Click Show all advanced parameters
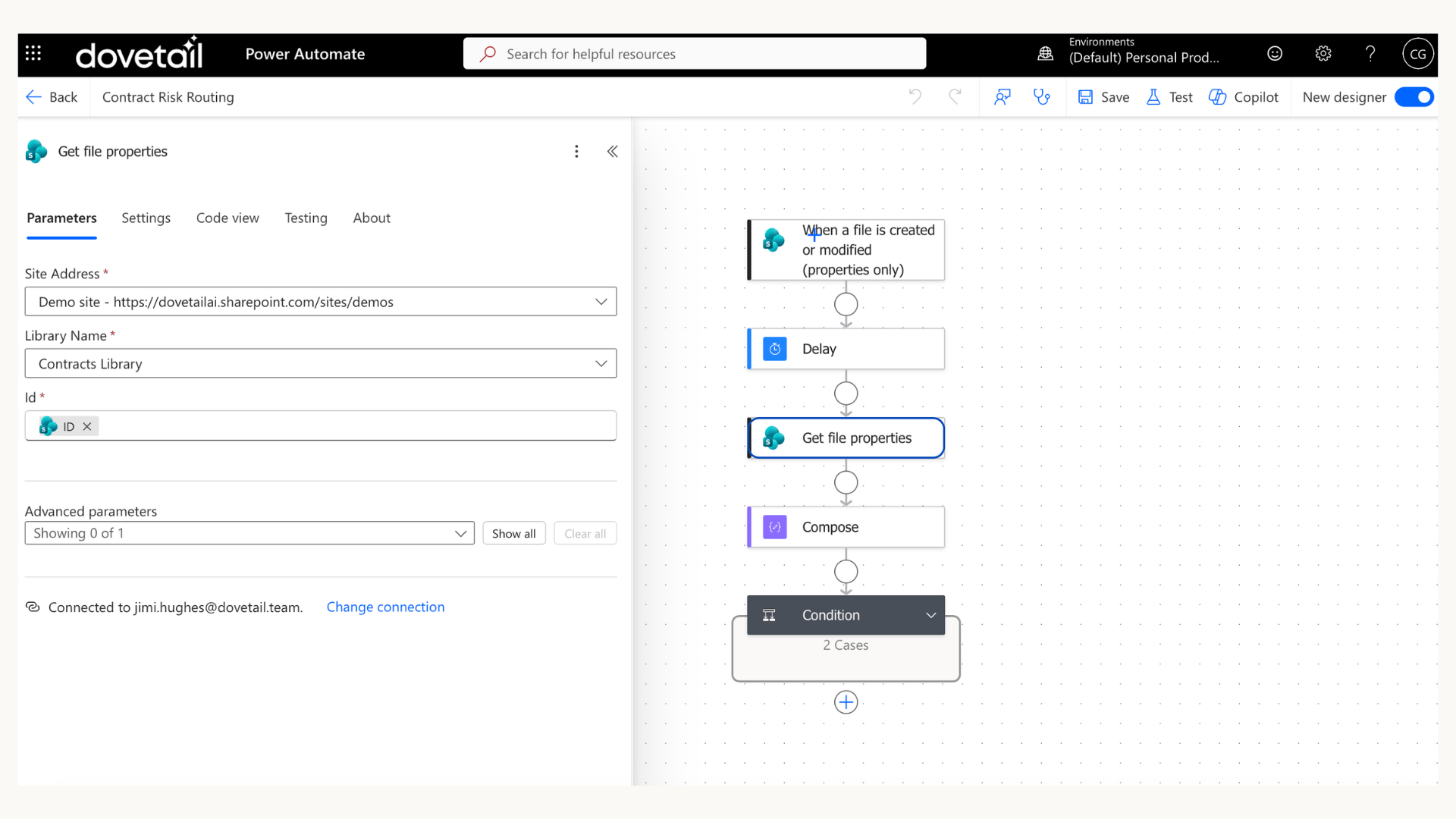 [x=514, y=533]
